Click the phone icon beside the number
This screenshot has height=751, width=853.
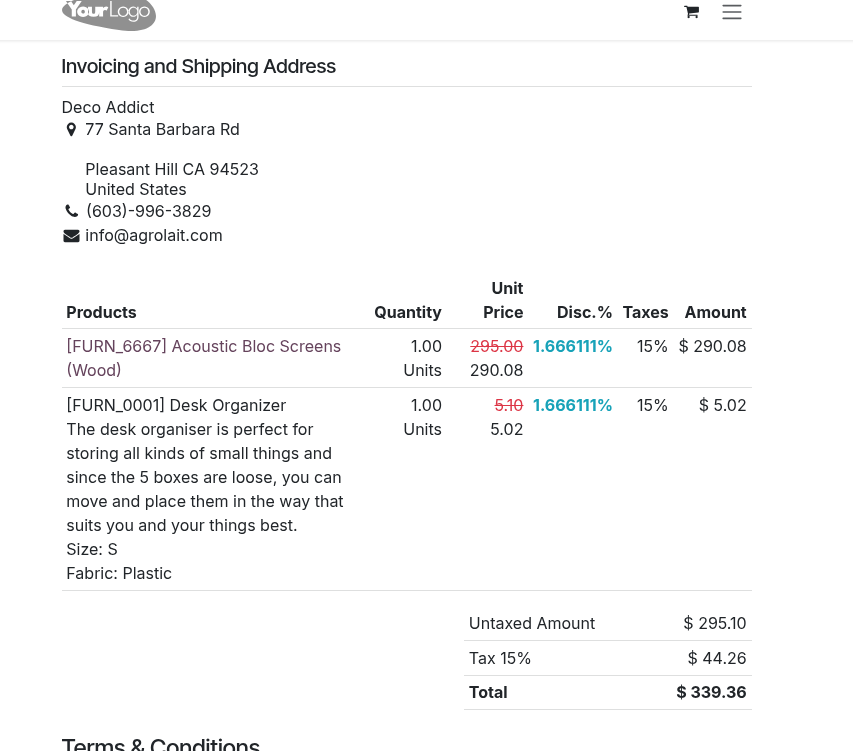71,212
